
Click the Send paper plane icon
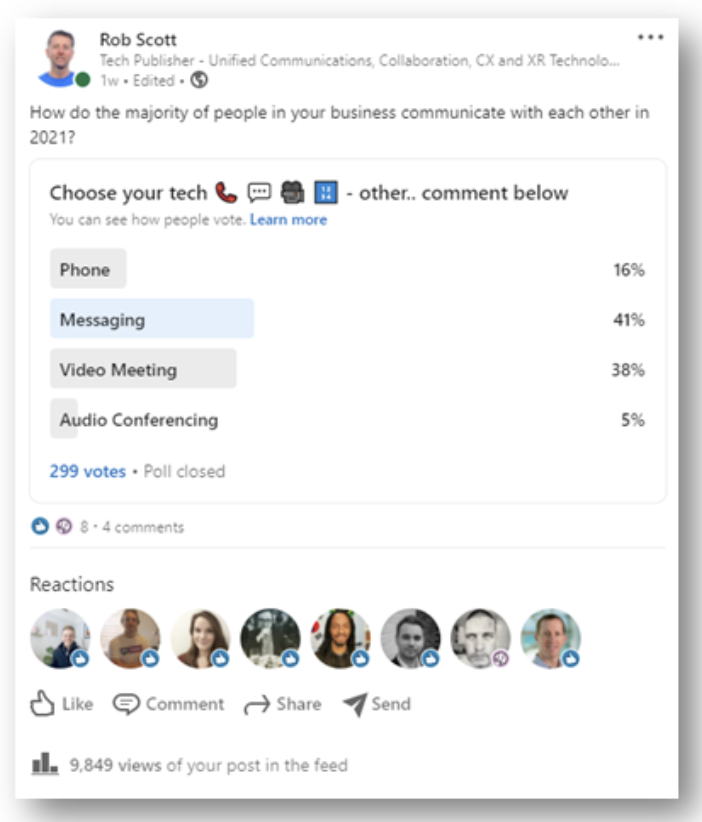[355, 704]
